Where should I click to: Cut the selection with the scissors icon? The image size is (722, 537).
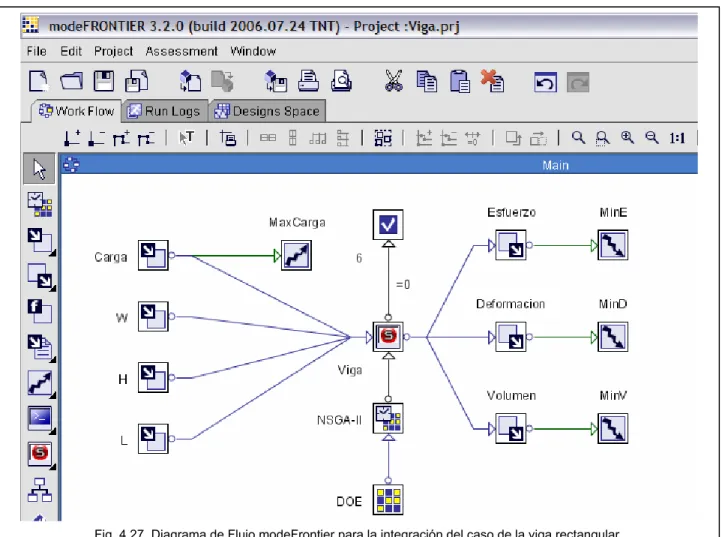click(x=394, y=82)
